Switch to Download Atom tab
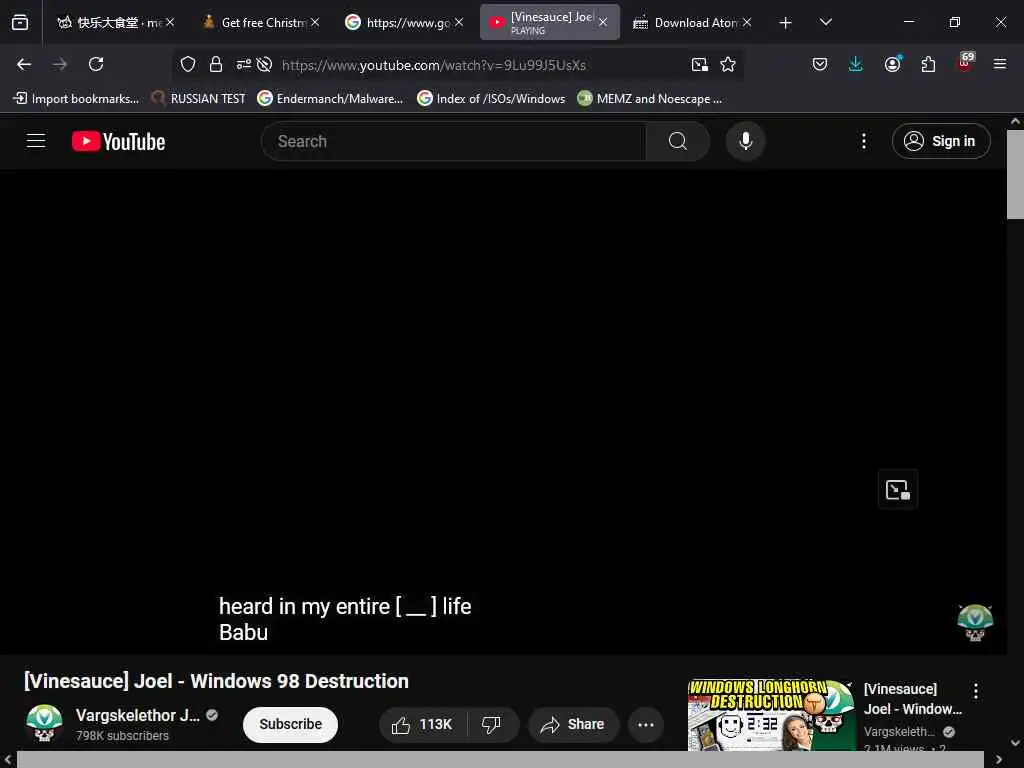This screenshot has height=768, width=1024. (x=692, y=22)
